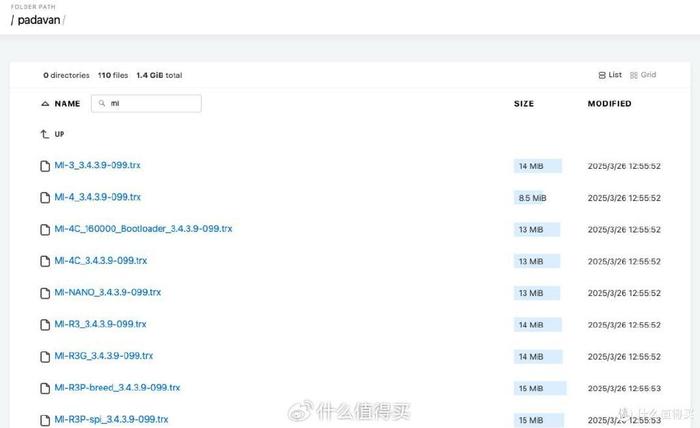Download MI-R3P-breed_3.4.3.9-099.trx

point(117,387)
